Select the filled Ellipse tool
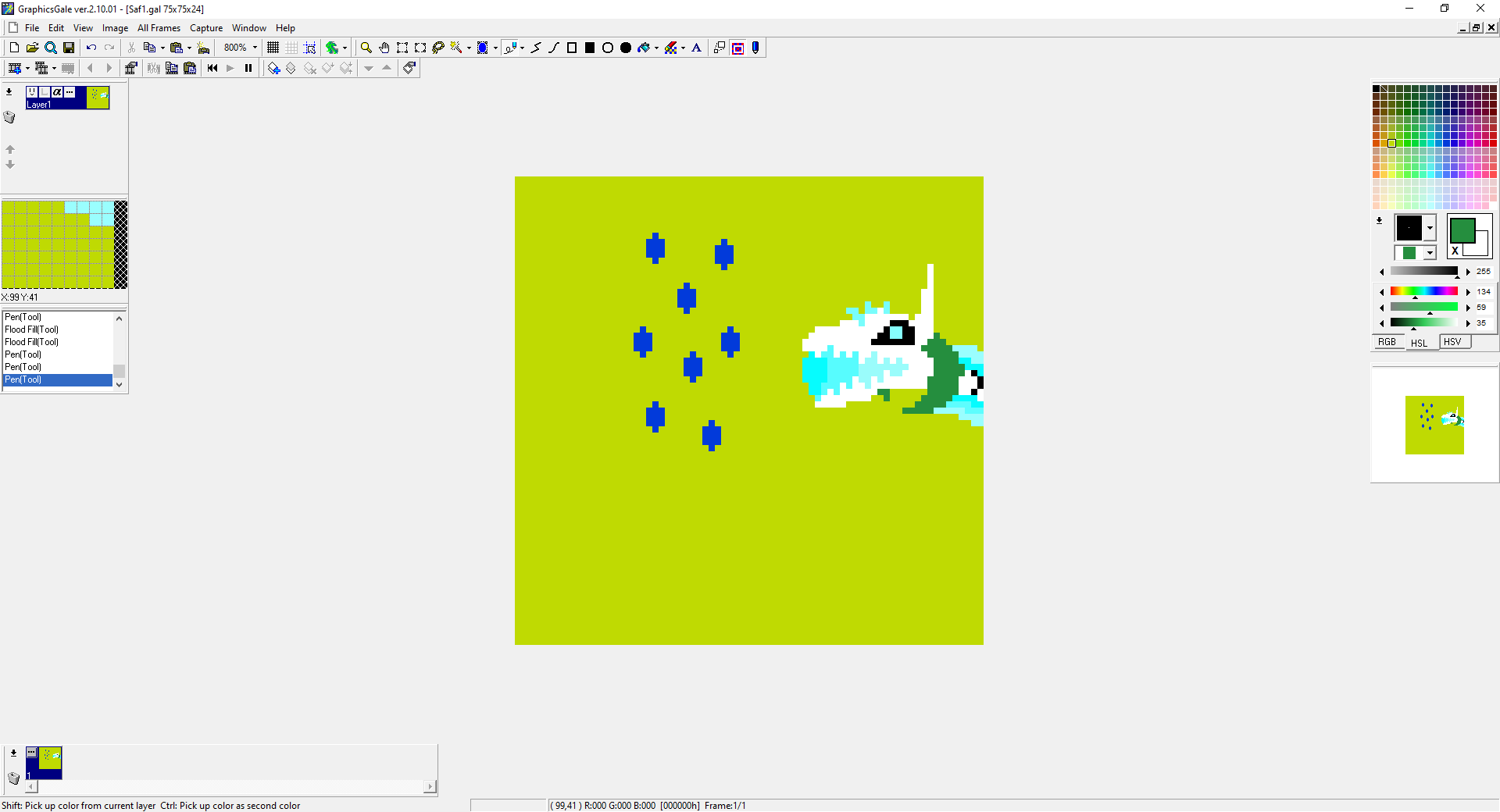Image resolution: width=1500 pixels, height=812 pixels. 626,48
